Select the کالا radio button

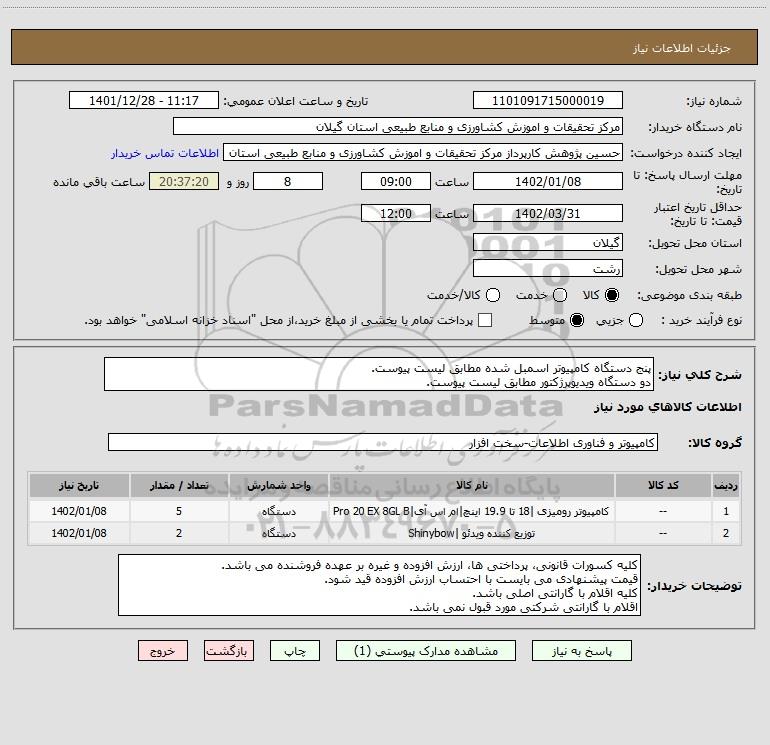point(612,295)
